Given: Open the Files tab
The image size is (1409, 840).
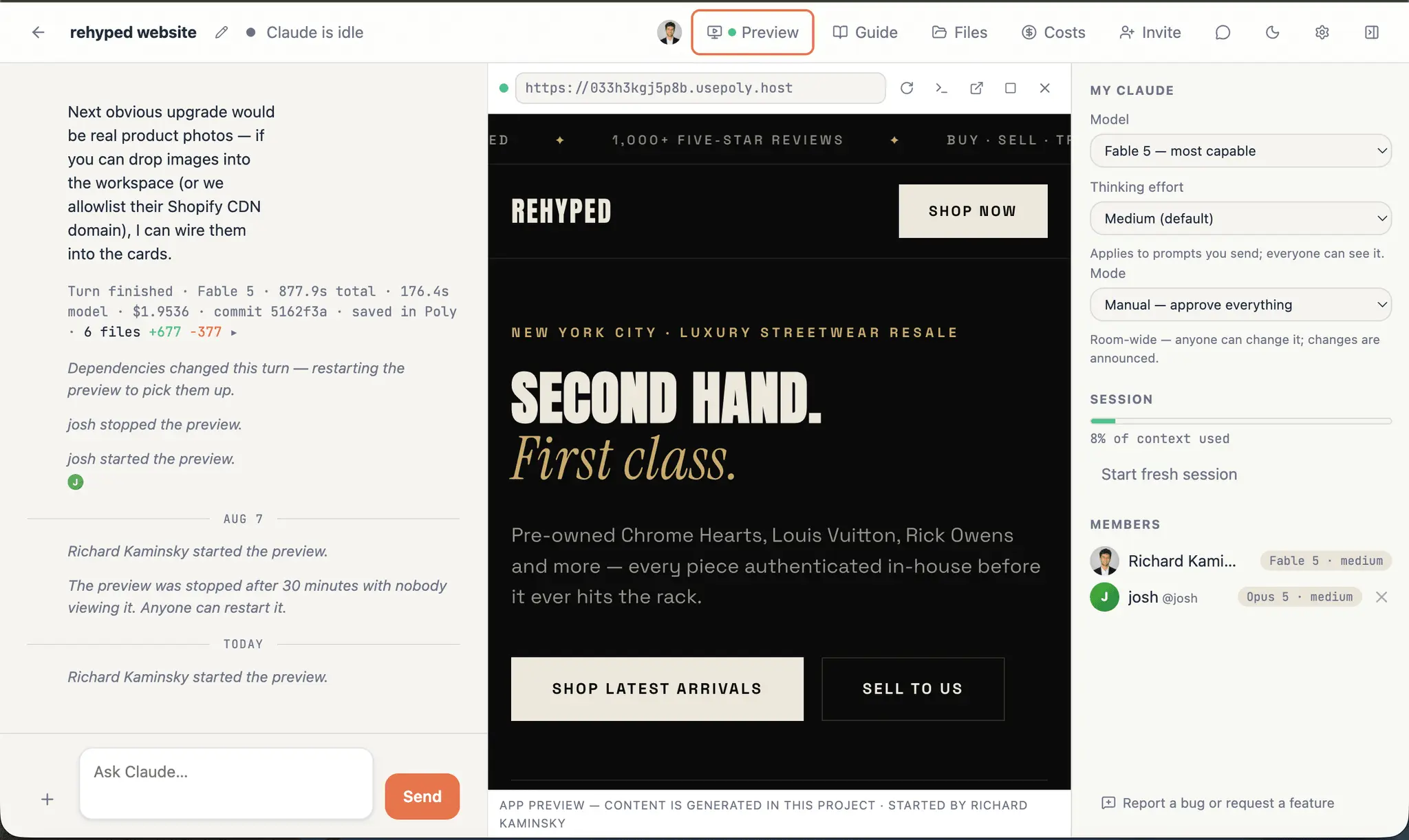Looking at the screenshot, I should 960,32.
